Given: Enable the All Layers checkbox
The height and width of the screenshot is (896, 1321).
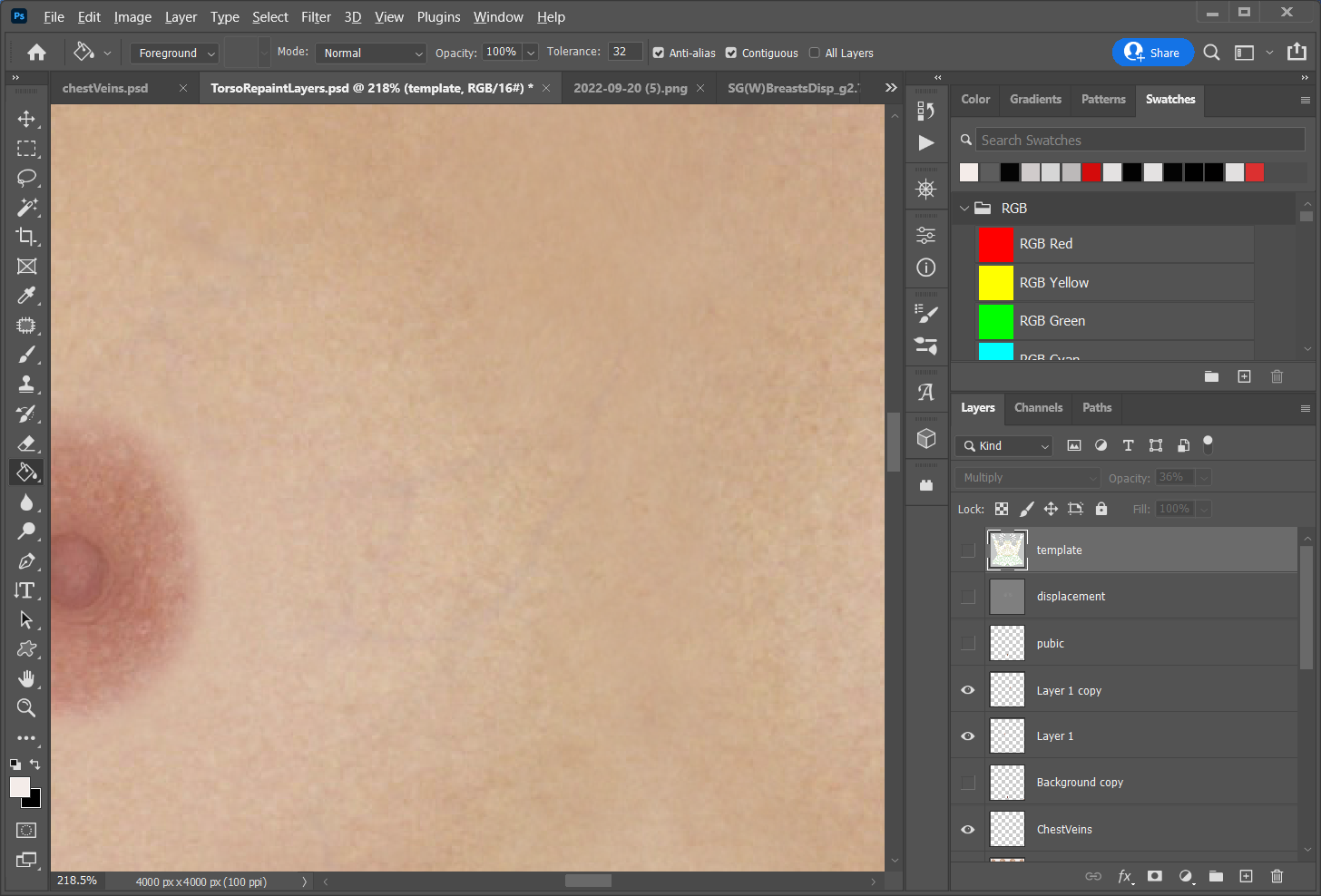Looking at the screenshot, I should (x=815, y=53).
